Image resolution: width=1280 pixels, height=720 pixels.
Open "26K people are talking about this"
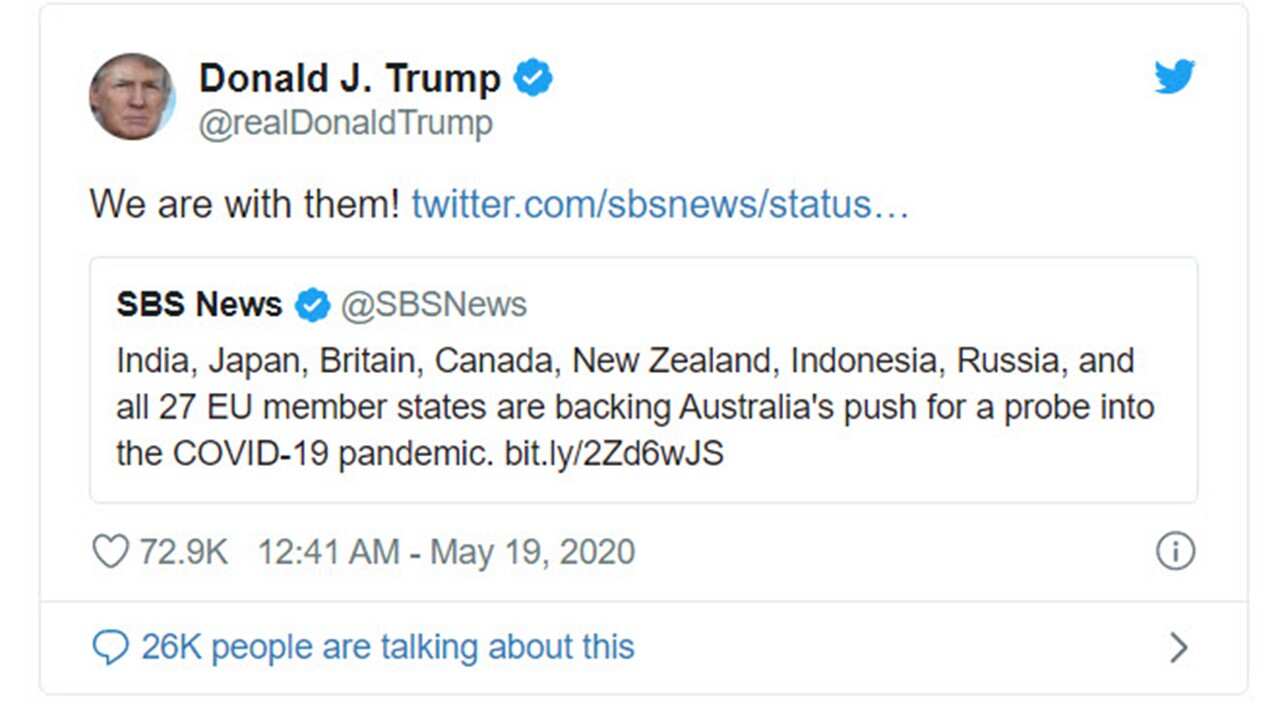[x=387, y=648]
